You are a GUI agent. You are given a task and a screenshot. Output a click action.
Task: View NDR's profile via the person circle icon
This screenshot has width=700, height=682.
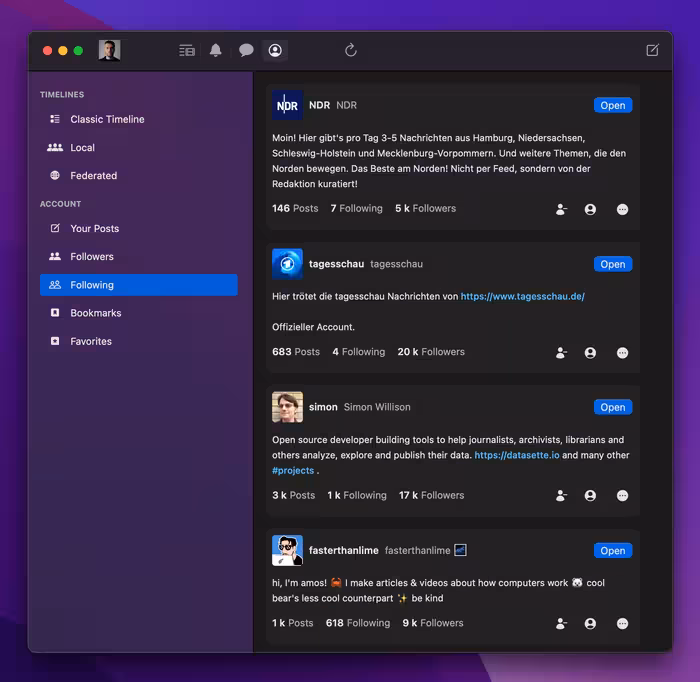590,209
